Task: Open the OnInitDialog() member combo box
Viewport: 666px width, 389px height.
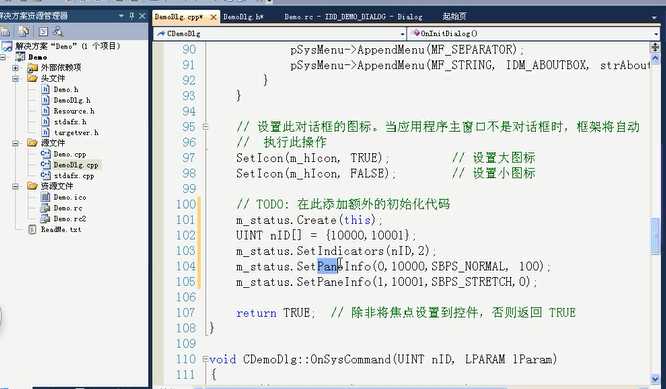Action: (x=534, y=34)
